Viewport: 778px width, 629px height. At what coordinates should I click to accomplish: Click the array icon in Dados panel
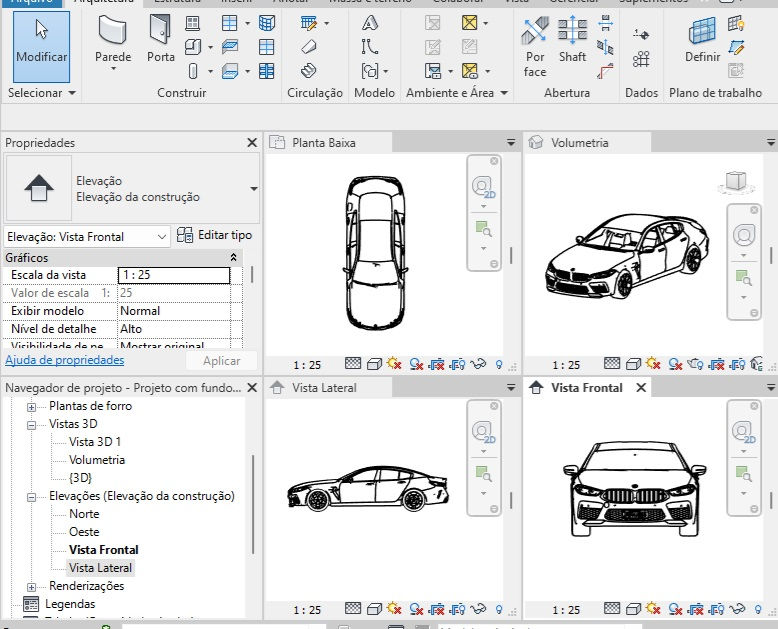[x=641, y=60]
